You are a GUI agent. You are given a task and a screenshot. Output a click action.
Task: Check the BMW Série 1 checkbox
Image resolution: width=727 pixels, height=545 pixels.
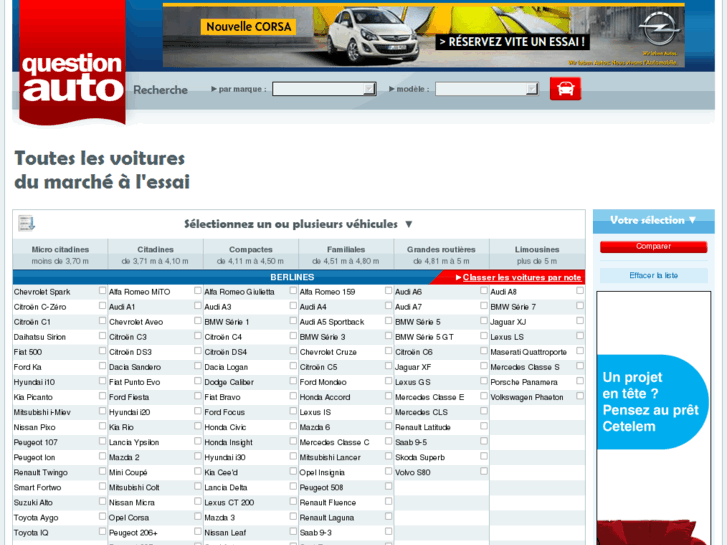pyautogui.click(x=293, y=321)
